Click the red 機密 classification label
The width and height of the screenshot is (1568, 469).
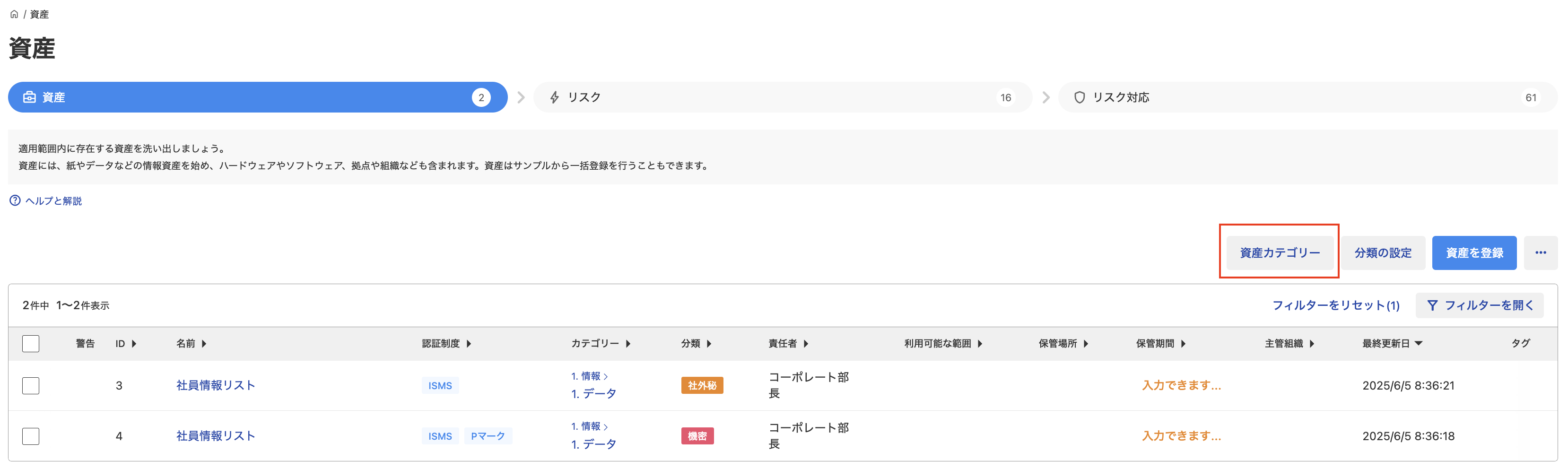pos(697,436)
